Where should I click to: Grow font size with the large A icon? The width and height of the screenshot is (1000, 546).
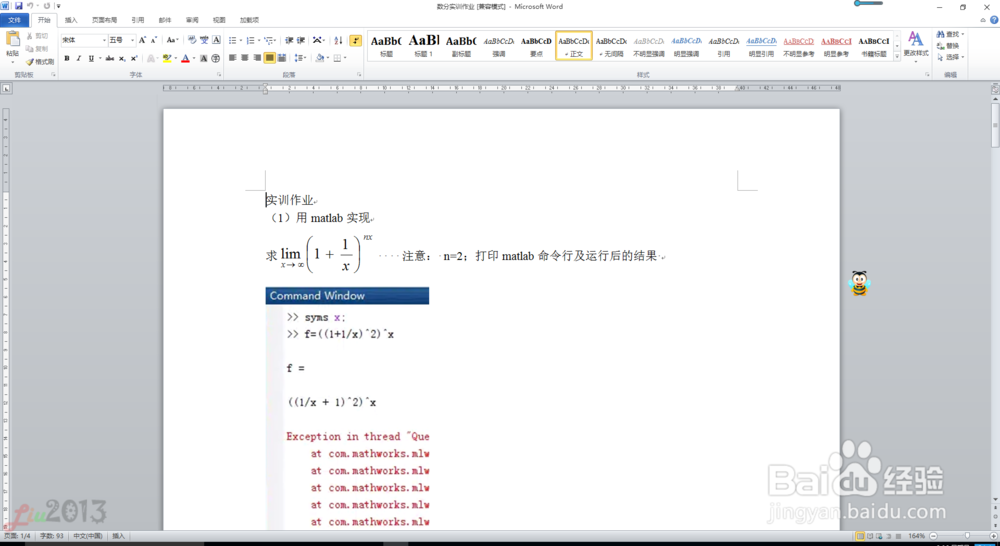[x=142, y=40]
